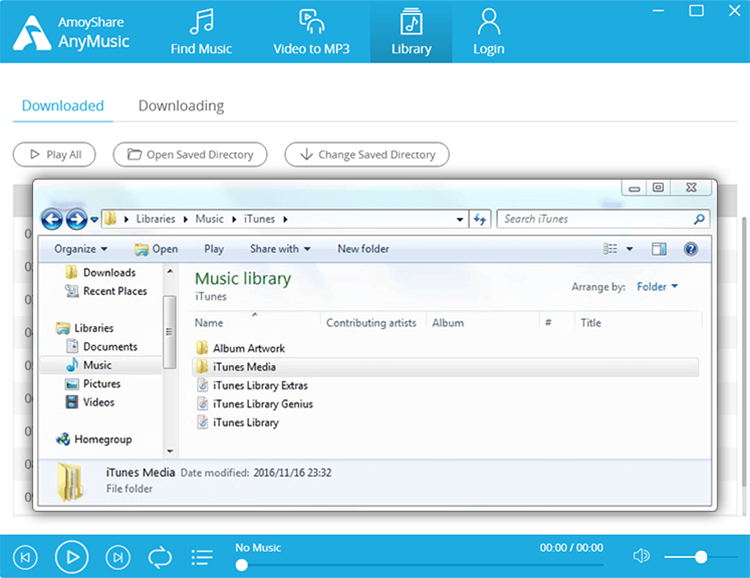Select the Library tab

point(411,32)
